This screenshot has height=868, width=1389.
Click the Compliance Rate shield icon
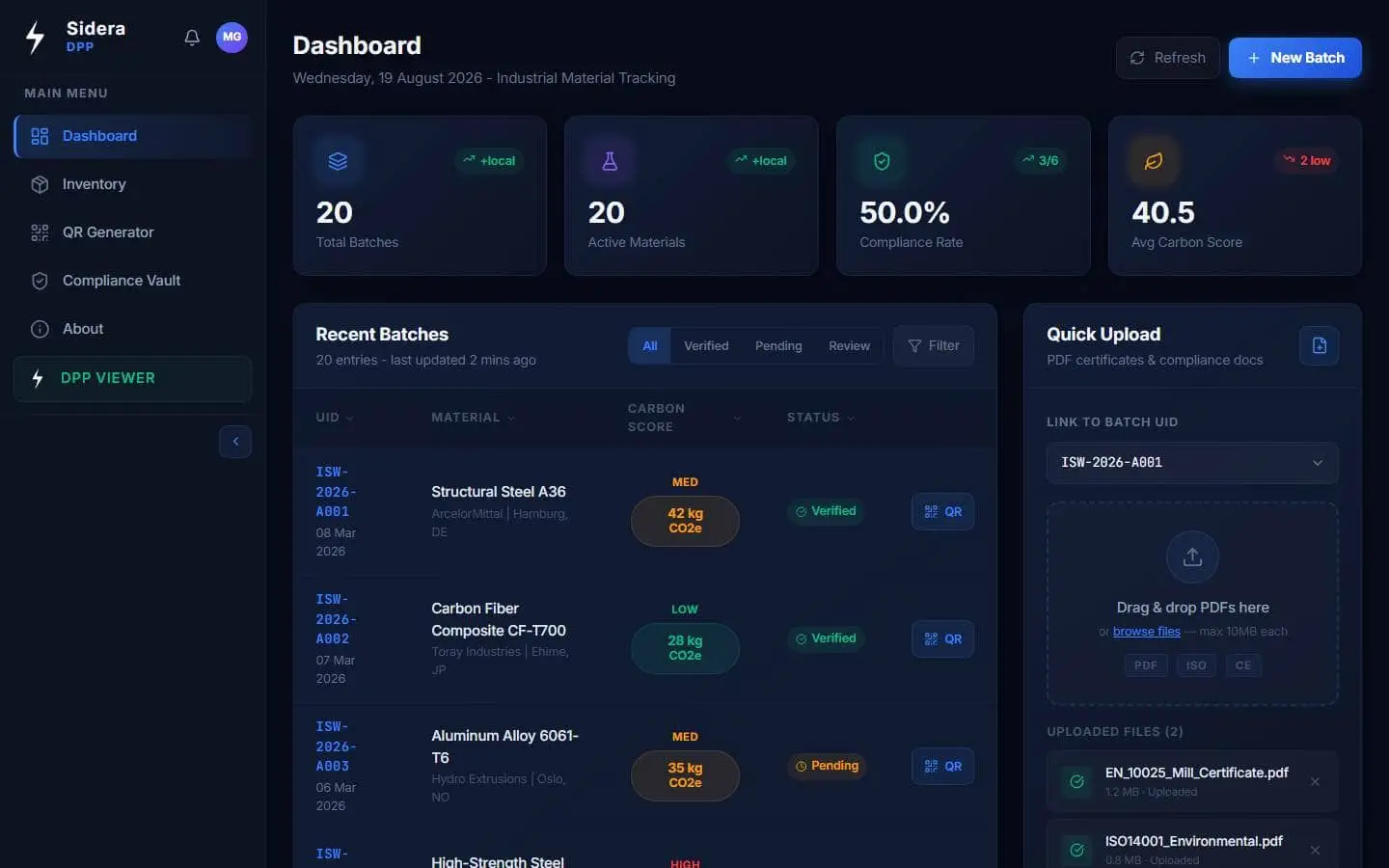tap(882, 161)
